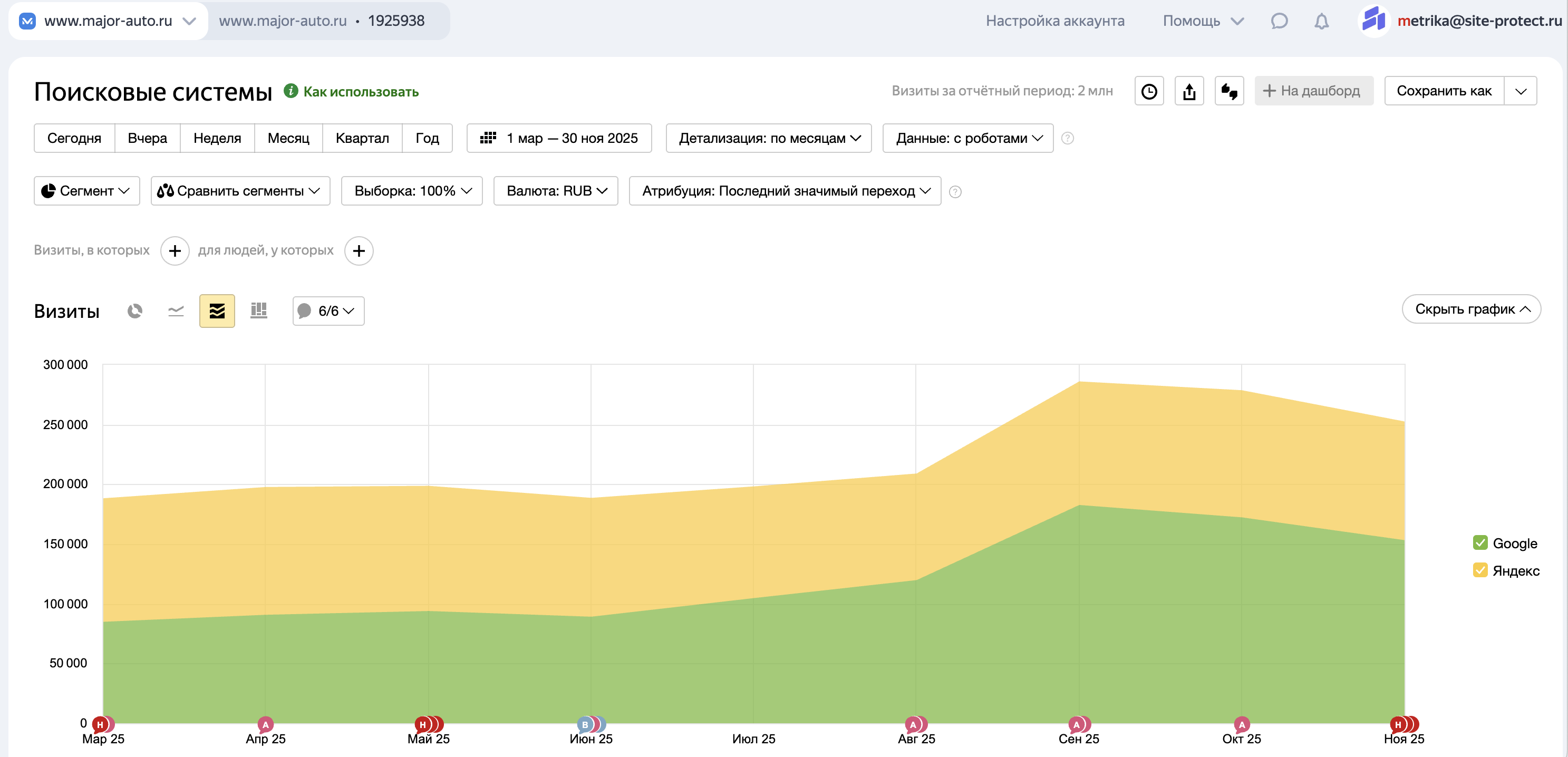Click the export report icon

(1189, 91)
